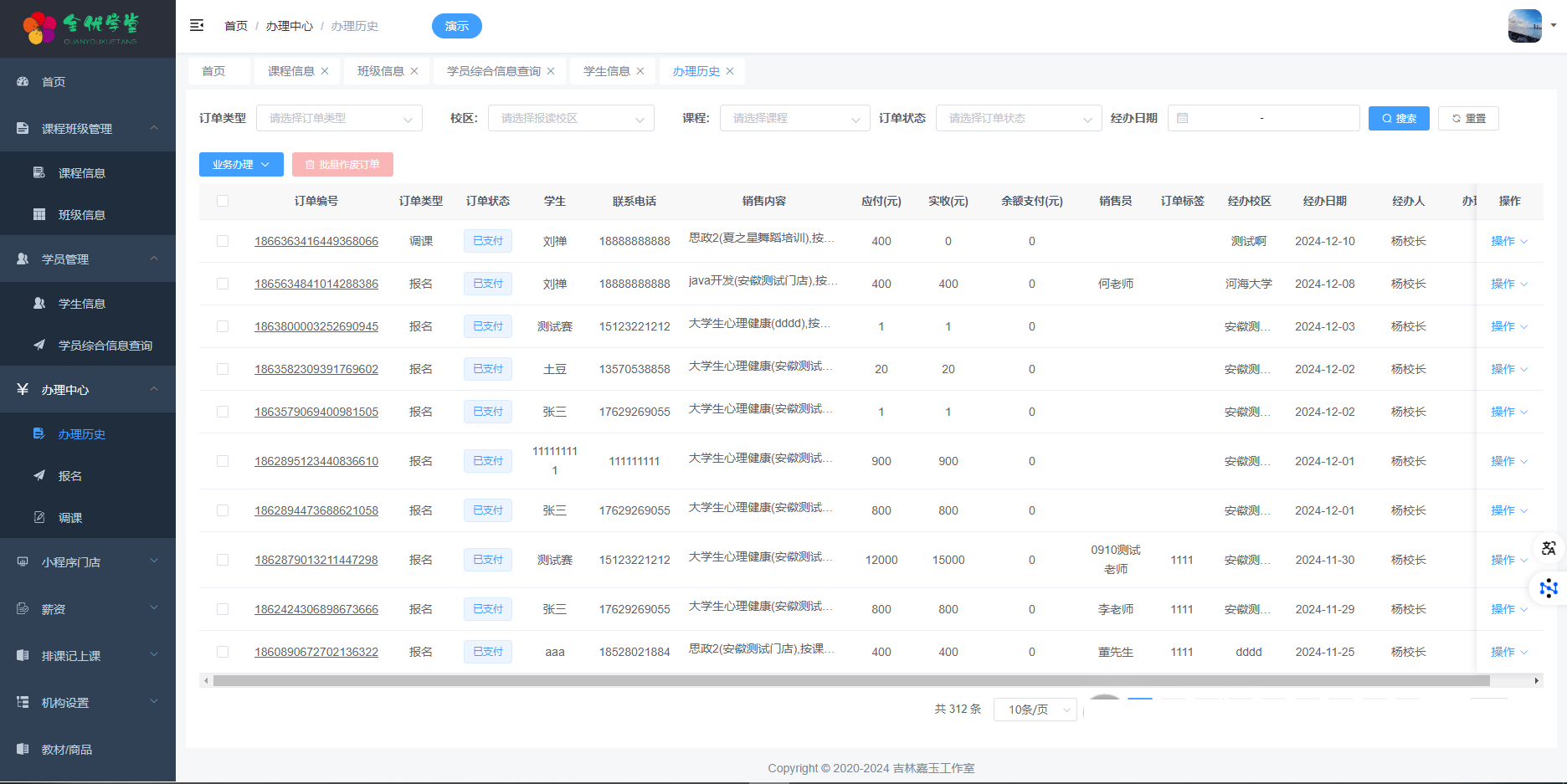Viewport: 1567px width, 784px height.
Task: Close the 学员综合信息查询 tab
Action: click(x=551, y=71)
